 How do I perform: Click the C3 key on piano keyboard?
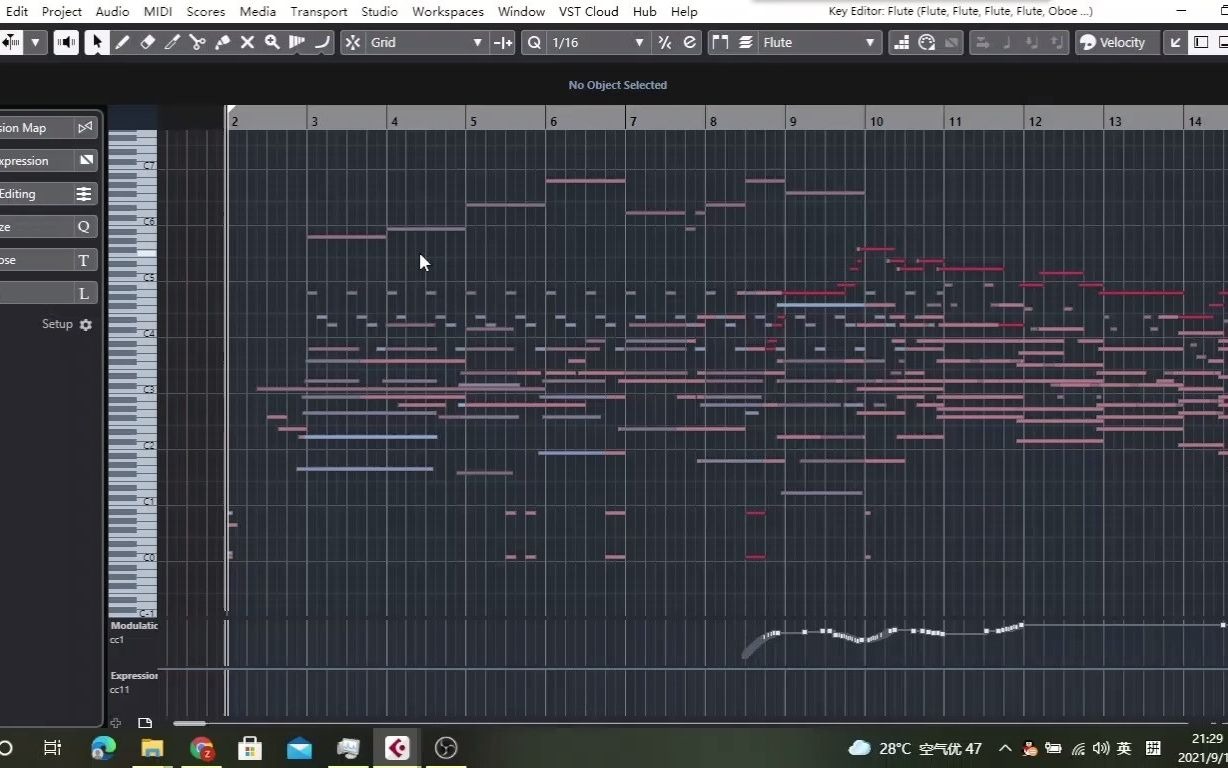coord(132,389)
